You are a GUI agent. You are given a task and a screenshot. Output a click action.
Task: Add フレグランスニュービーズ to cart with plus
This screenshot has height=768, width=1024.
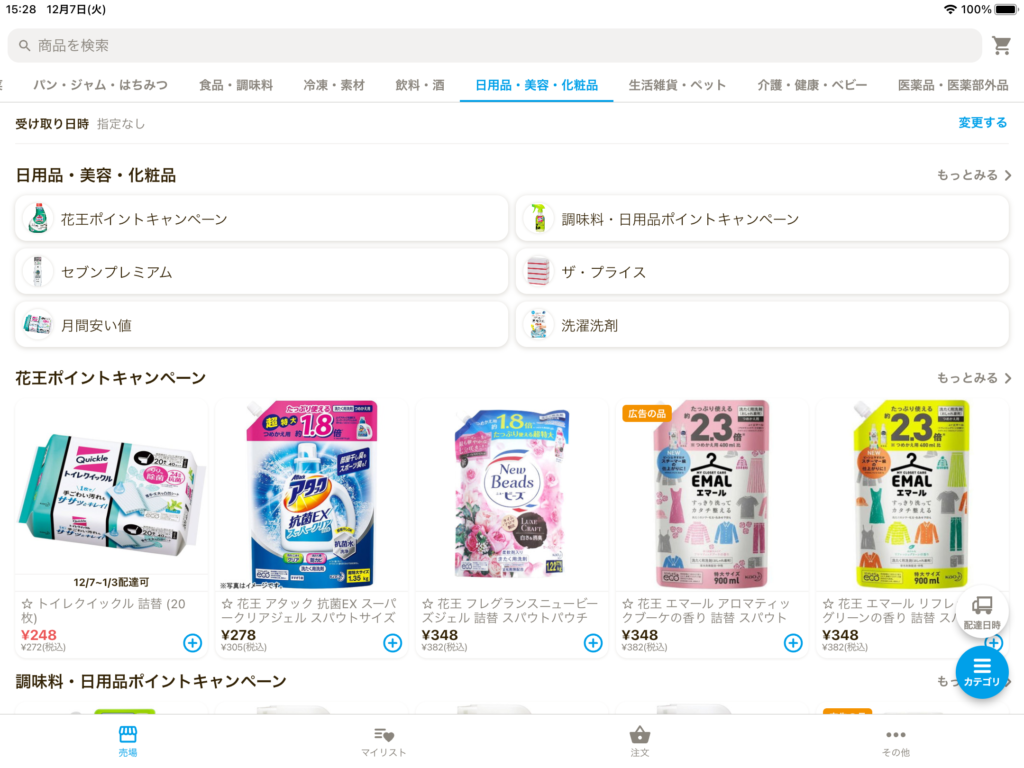click(593, 643)
